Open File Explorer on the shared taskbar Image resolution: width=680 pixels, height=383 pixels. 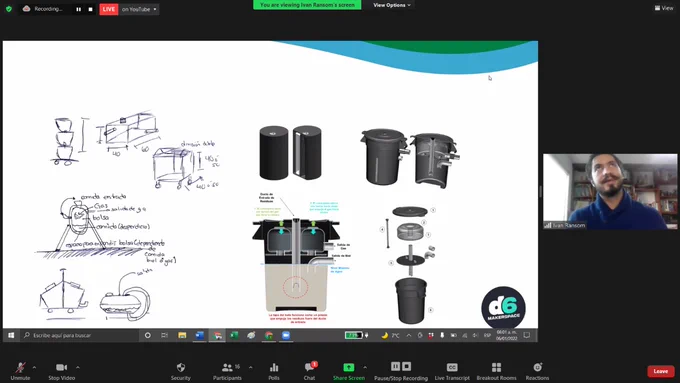click(182, 335)
